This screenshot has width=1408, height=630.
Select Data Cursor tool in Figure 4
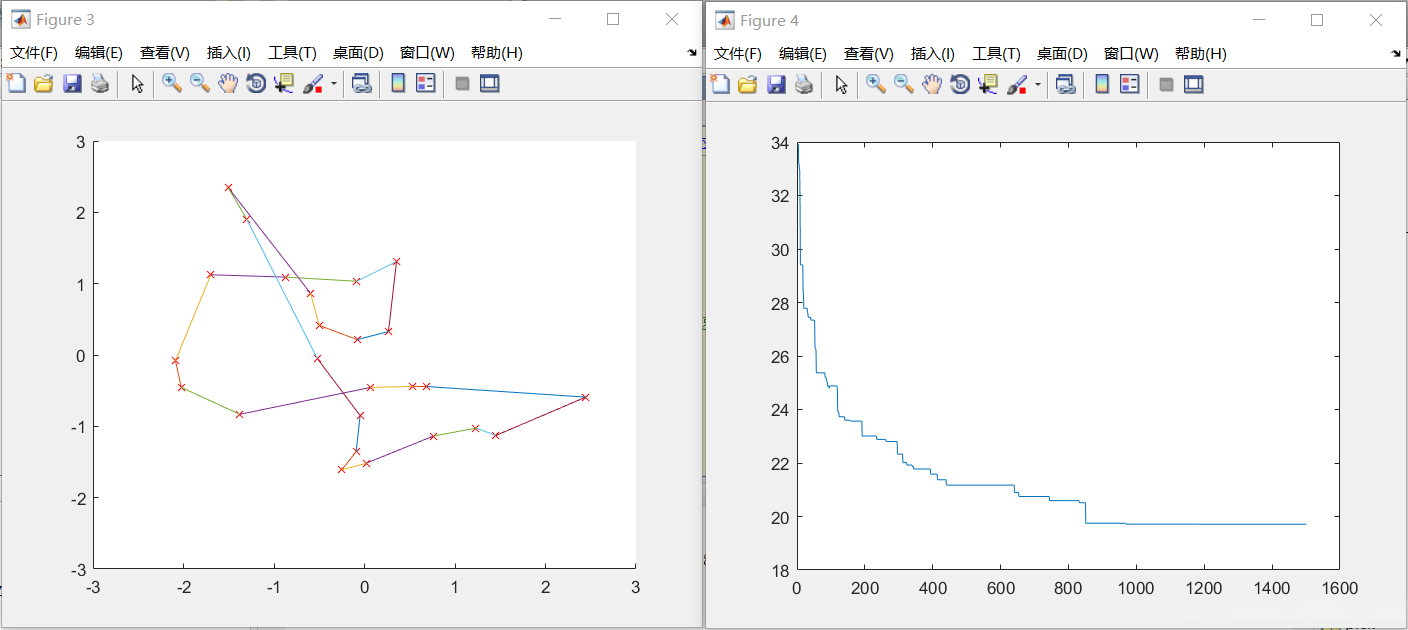point(988,85)
